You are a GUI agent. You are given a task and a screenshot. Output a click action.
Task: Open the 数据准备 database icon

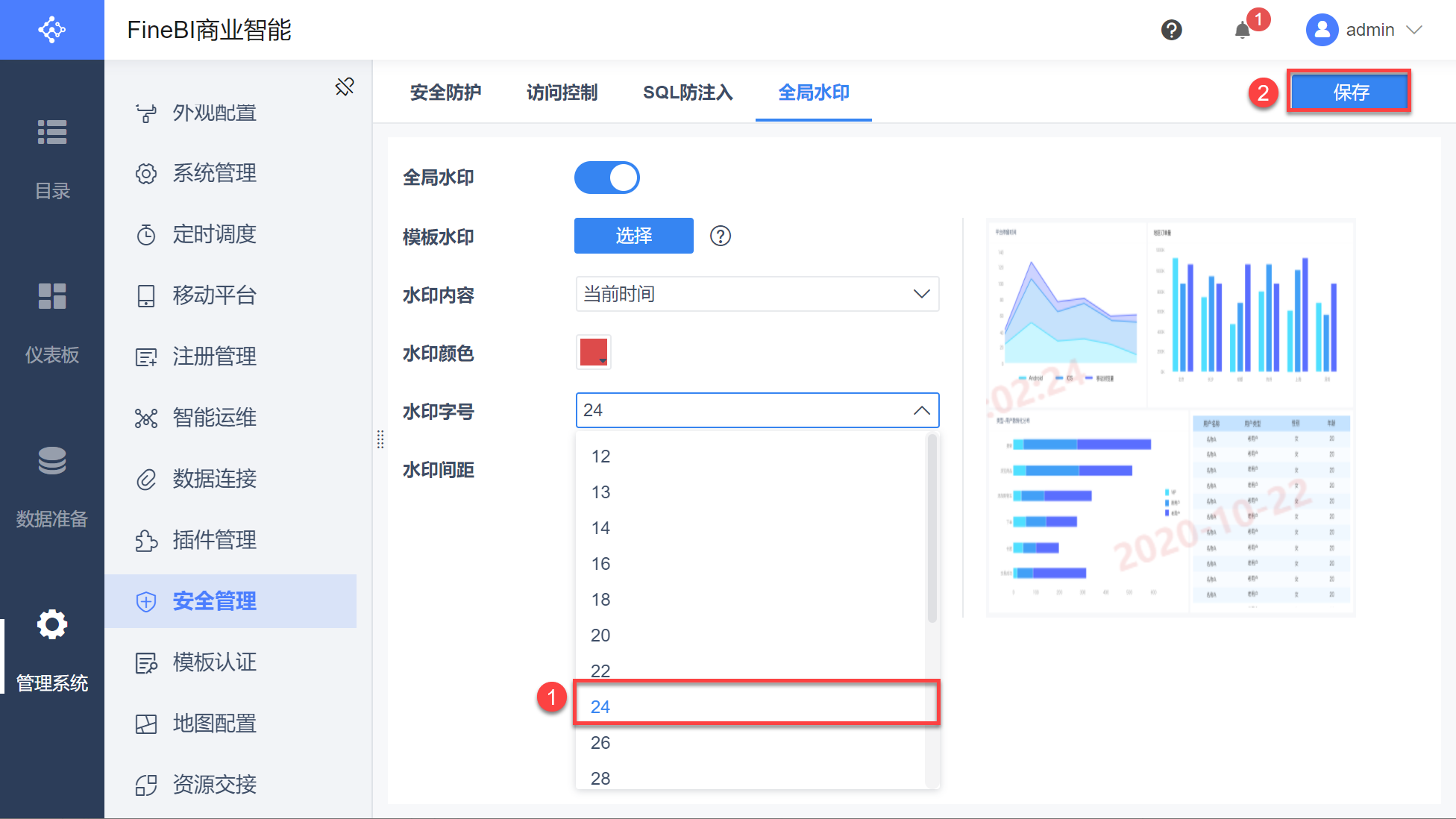point(52,460)
